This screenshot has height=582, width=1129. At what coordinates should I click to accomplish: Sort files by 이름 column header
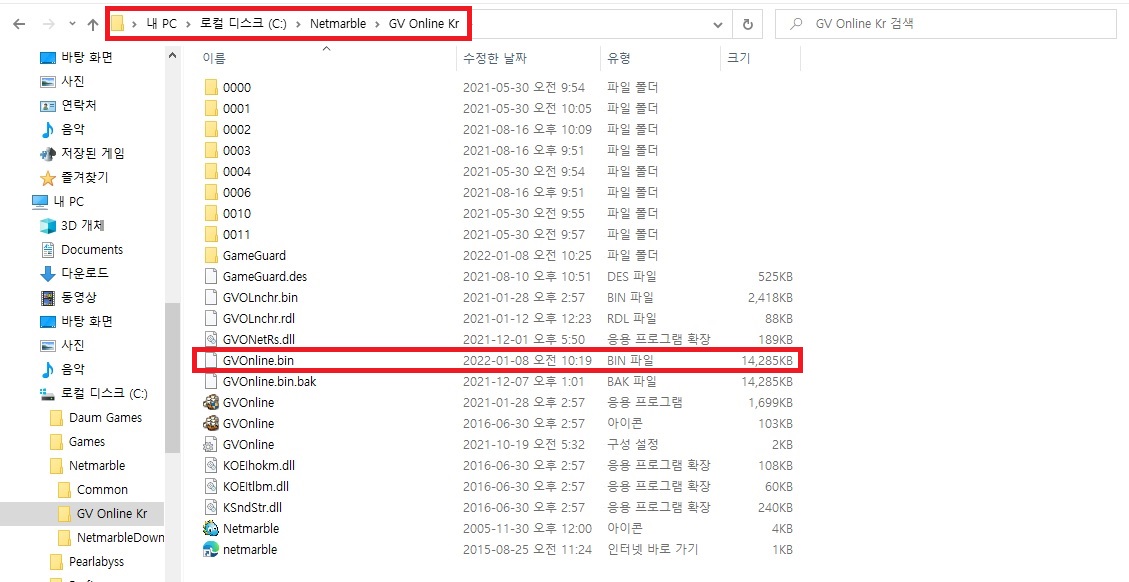click(214, 58)
